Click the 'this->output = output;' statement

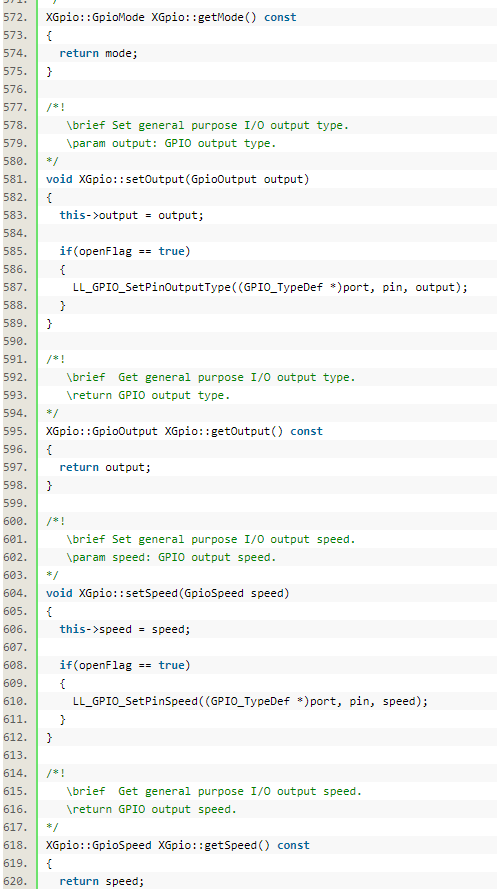click(x=131, y=215)
